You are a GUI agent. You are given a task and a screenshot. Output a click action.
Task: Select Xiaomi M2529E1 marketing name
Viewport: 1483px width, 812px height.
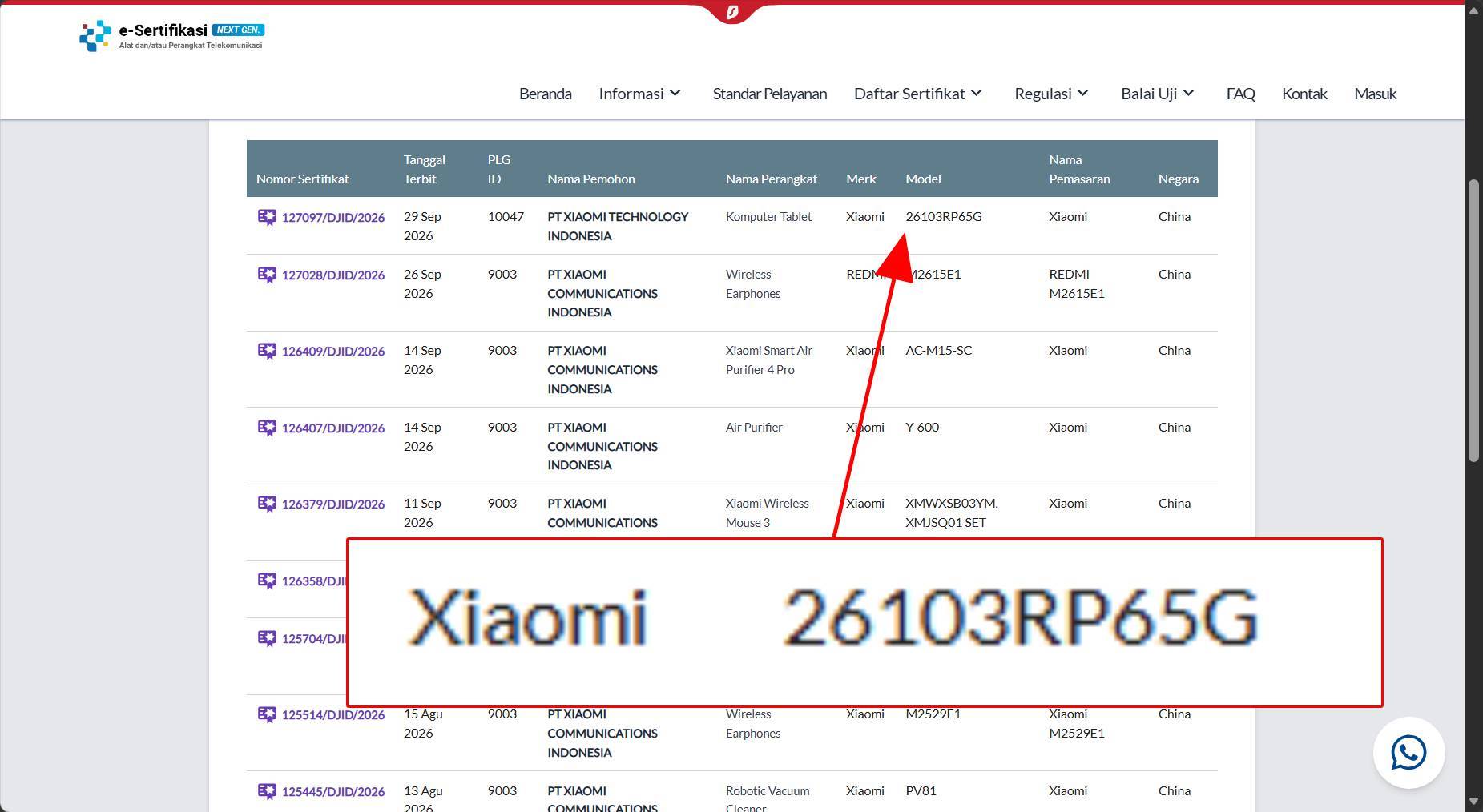pyautogui.click(x=1077, y=723)
